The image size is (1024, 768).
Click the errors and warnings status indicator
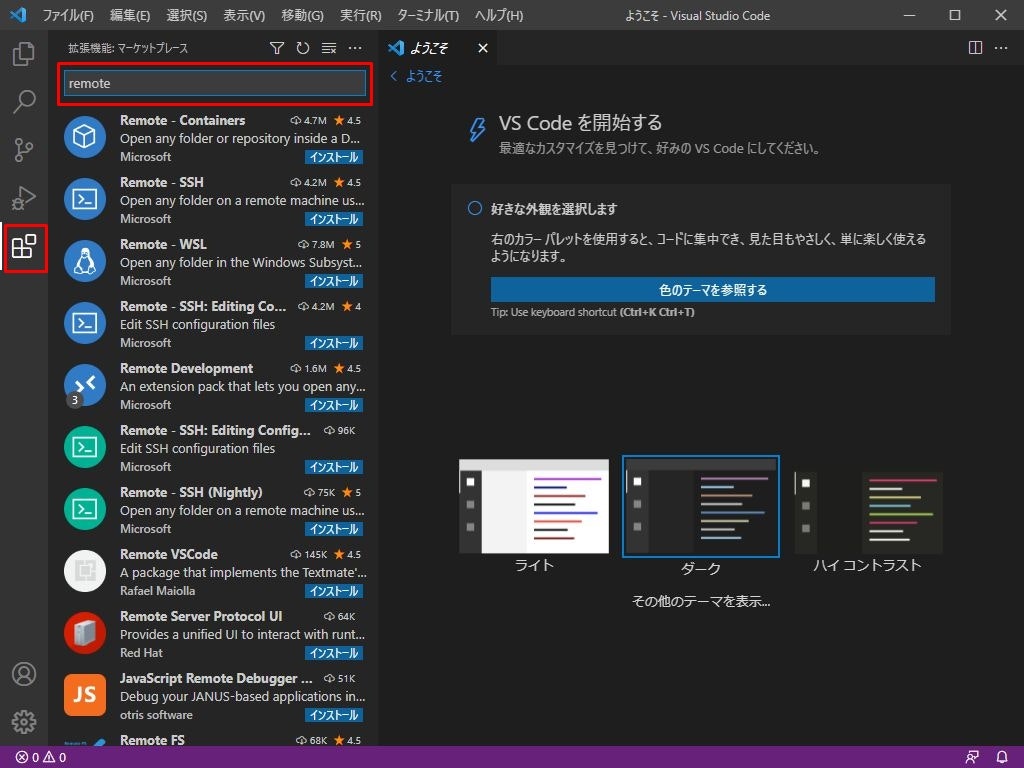(x=41, y=758)
